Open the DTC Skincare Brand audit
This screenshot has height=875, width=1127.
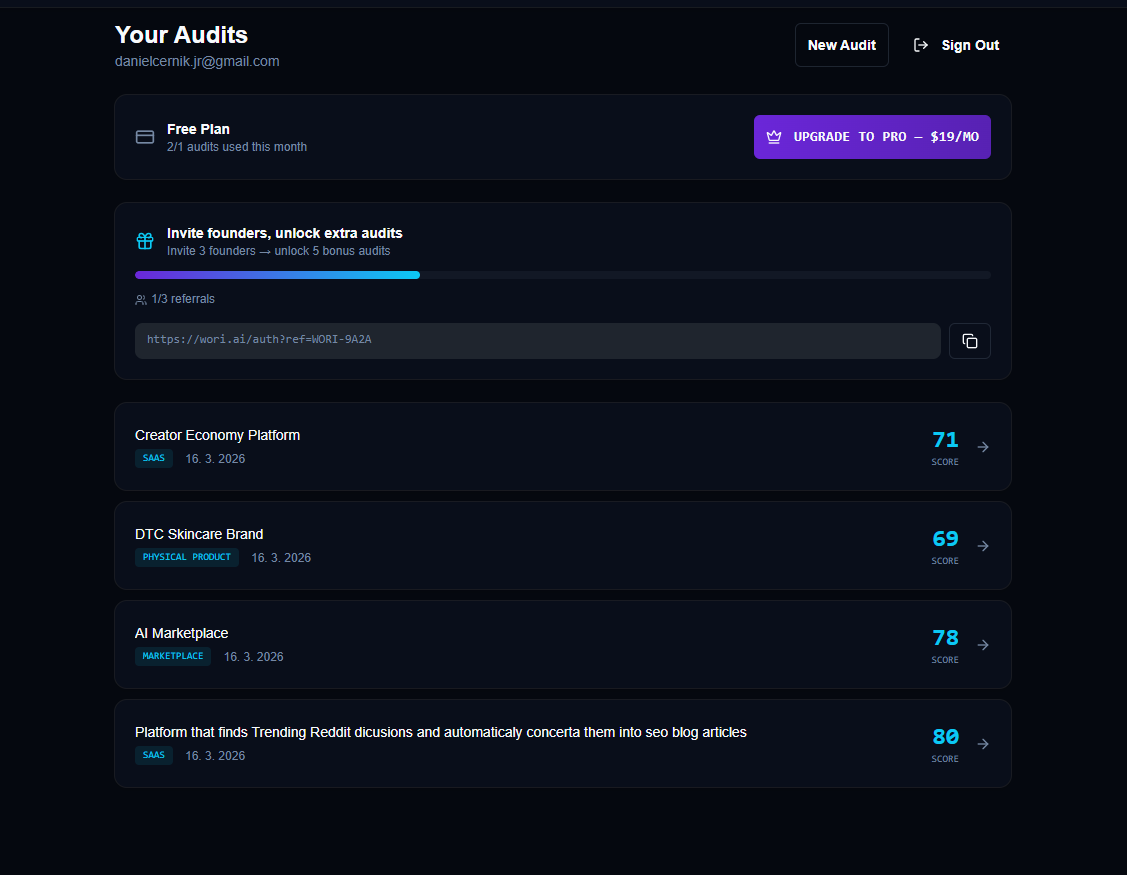(x=563, y=546)
